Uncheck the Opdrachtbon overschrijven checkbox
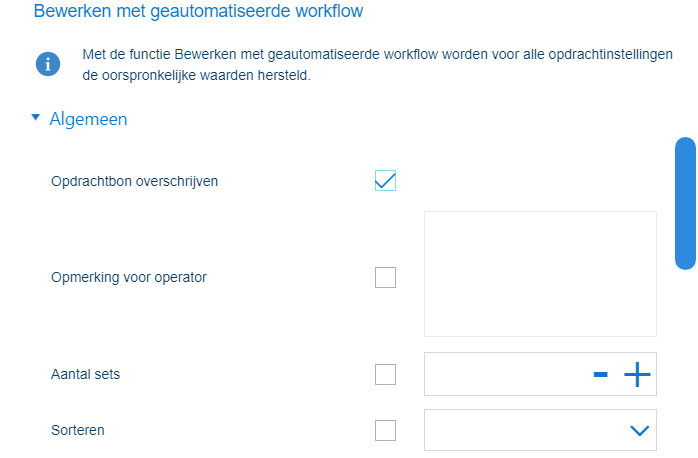This screenshot has width=698, height=458. tap(385, 181)
